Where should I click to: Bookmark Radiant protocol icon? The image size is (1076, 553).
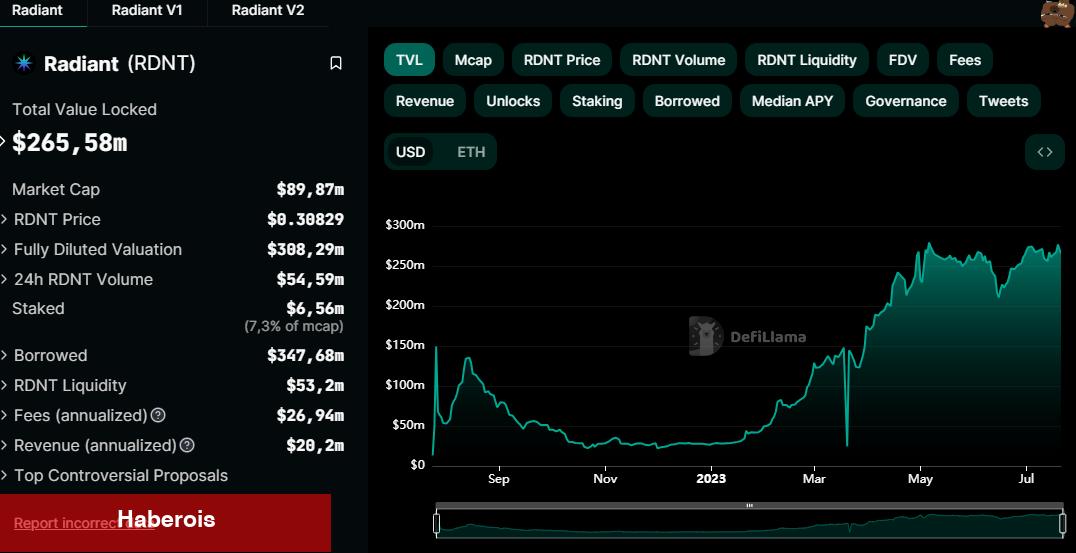[x=336, y=63]
